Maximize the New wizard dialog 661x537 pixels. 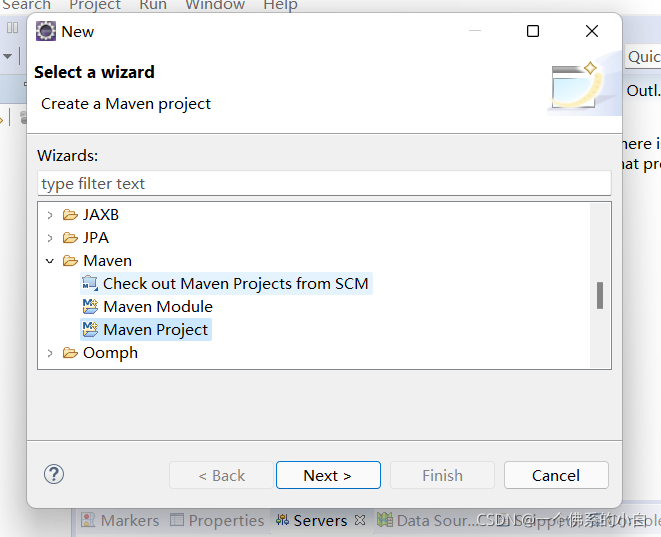click(533, 31)
